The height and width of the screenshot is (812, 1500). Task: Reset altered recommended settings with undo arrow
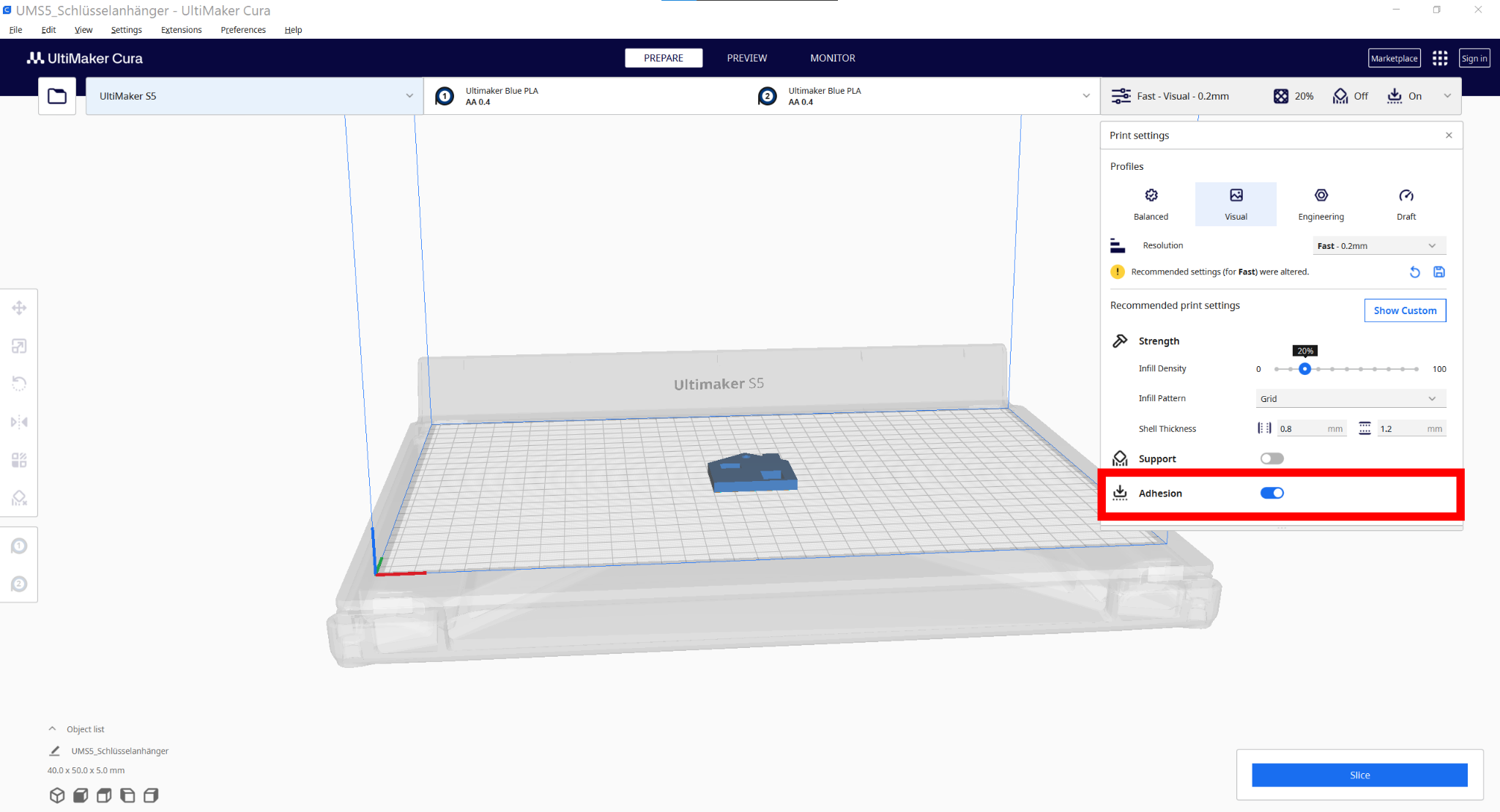coord(1415,272)
